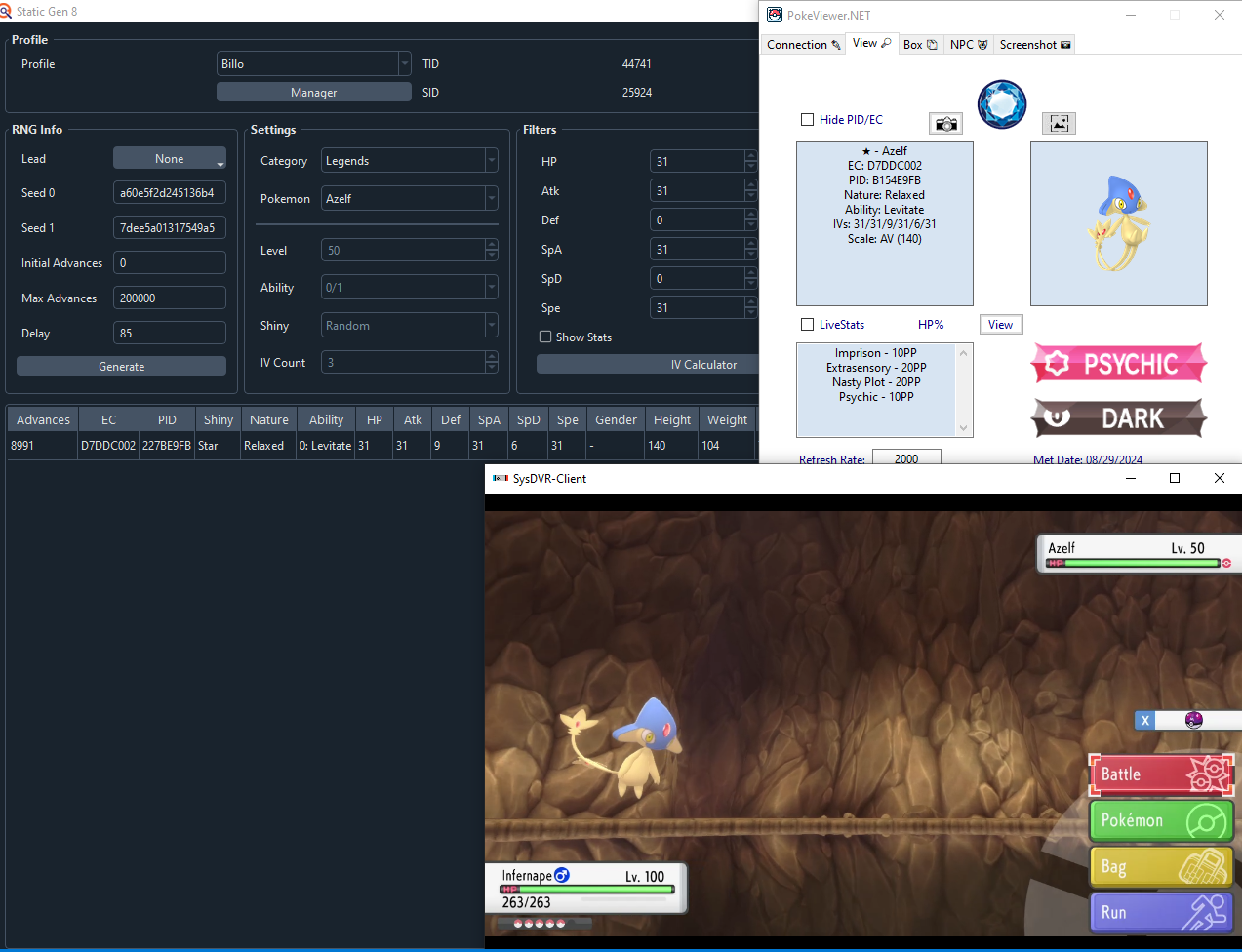The width and height of the screenshot is (1242, 952).
Task: Select the Battle option in game
Action: tap(1161, 774)
